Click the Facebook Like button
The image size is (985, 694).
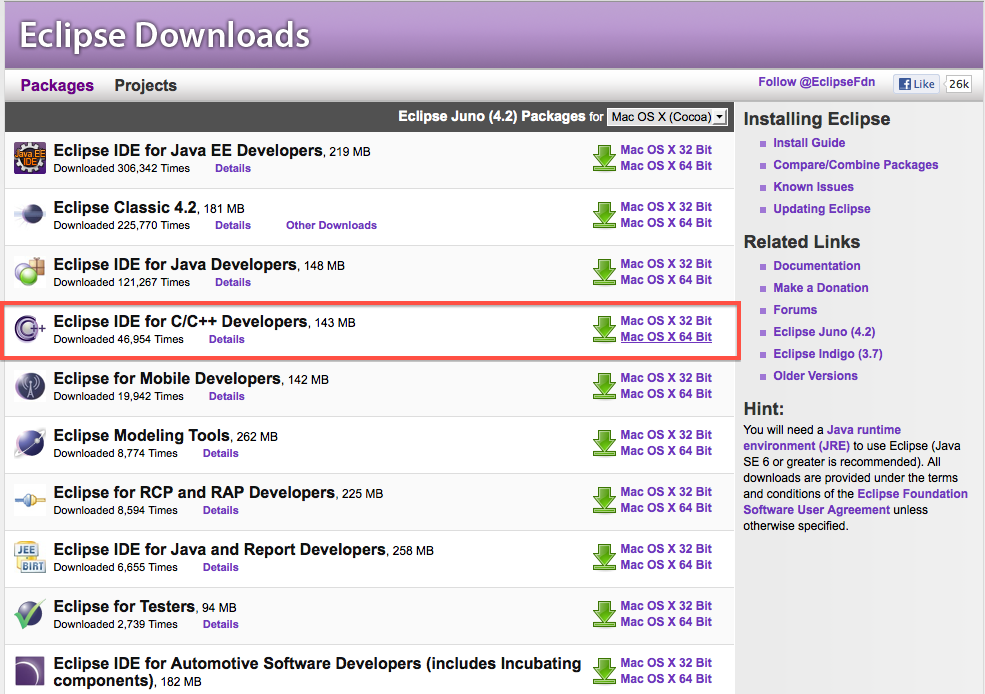click(916, 84)
